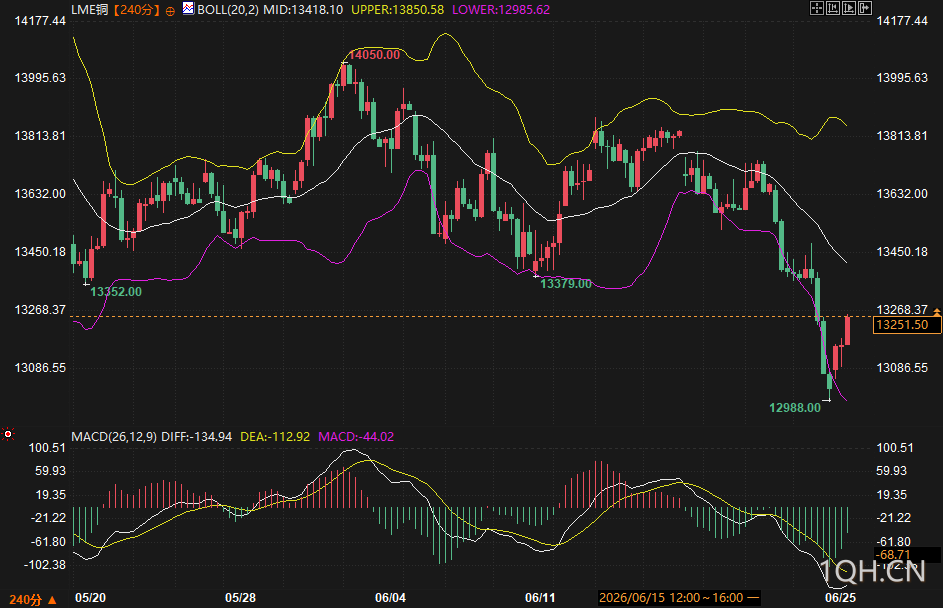Click the chart icon with right-pointing play arrow
943x608 pixels.
coord(849,8)
